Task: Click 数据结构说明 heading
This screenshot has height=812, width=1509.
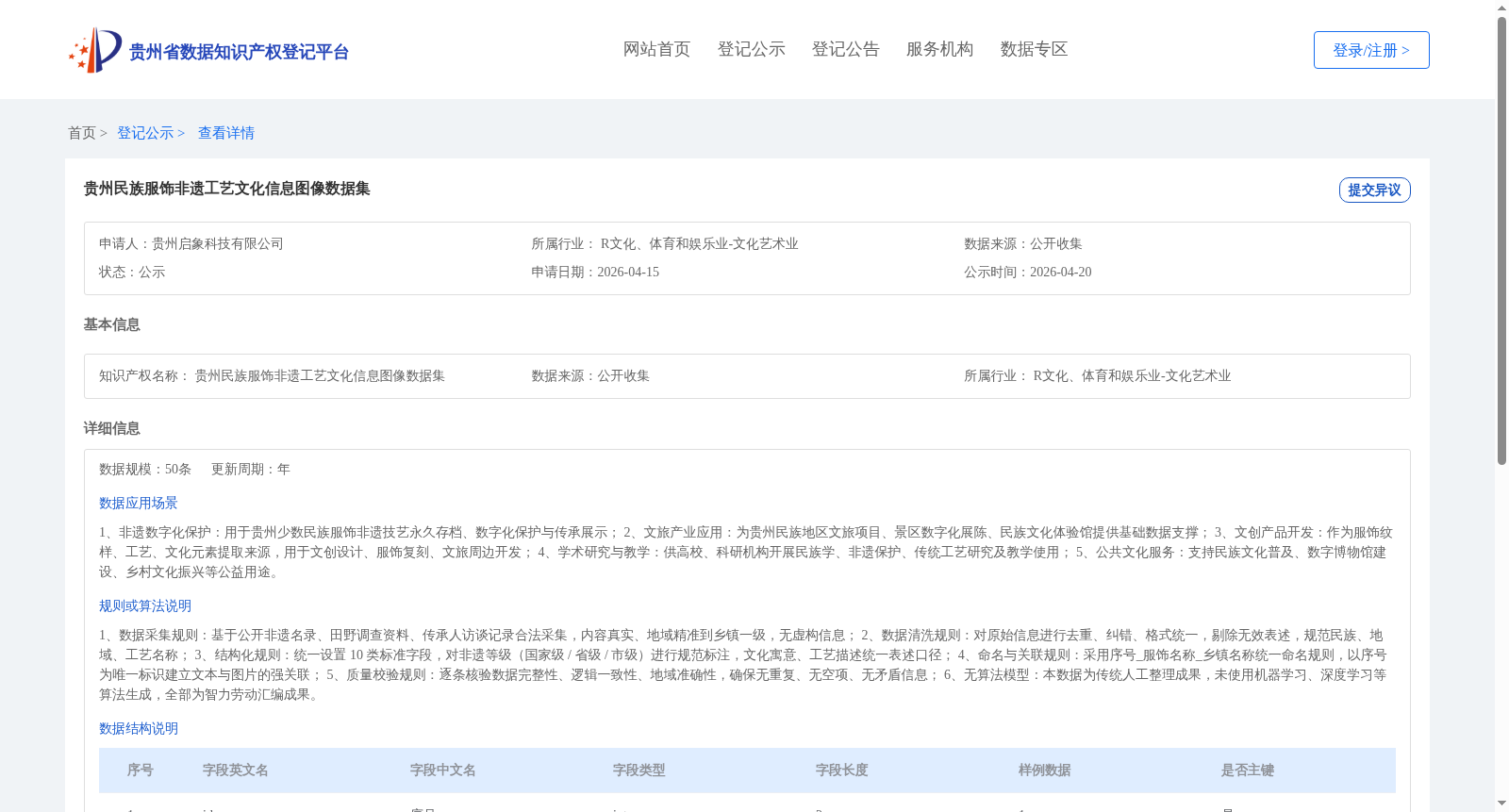Action: coord(139,728)
